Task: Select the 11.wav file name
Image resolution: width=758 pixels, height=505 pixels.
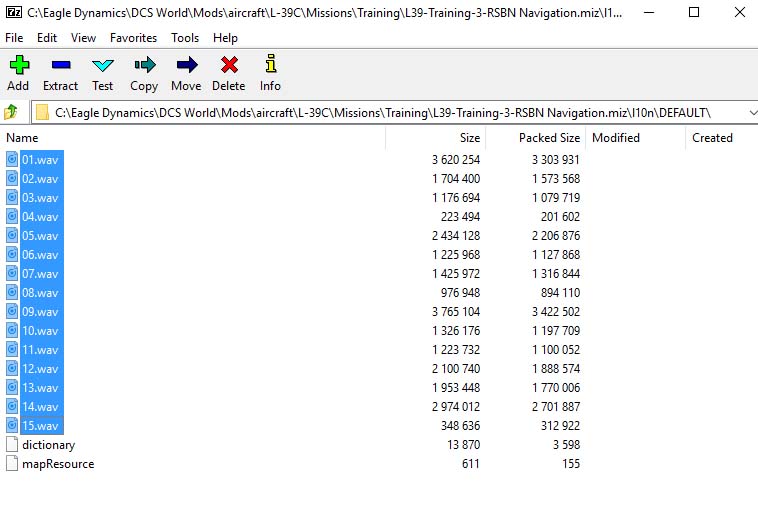Action: point(40,349)
